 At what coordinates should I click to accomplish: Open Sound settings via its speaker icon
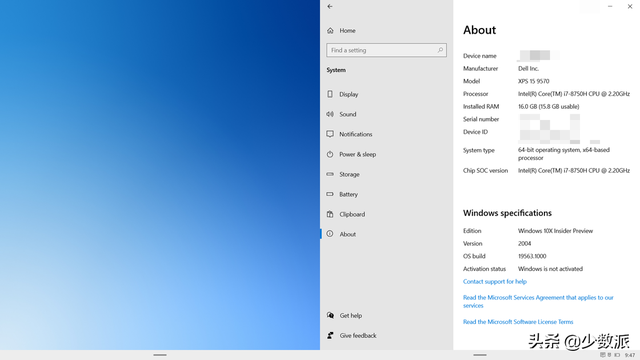point(330,114)
